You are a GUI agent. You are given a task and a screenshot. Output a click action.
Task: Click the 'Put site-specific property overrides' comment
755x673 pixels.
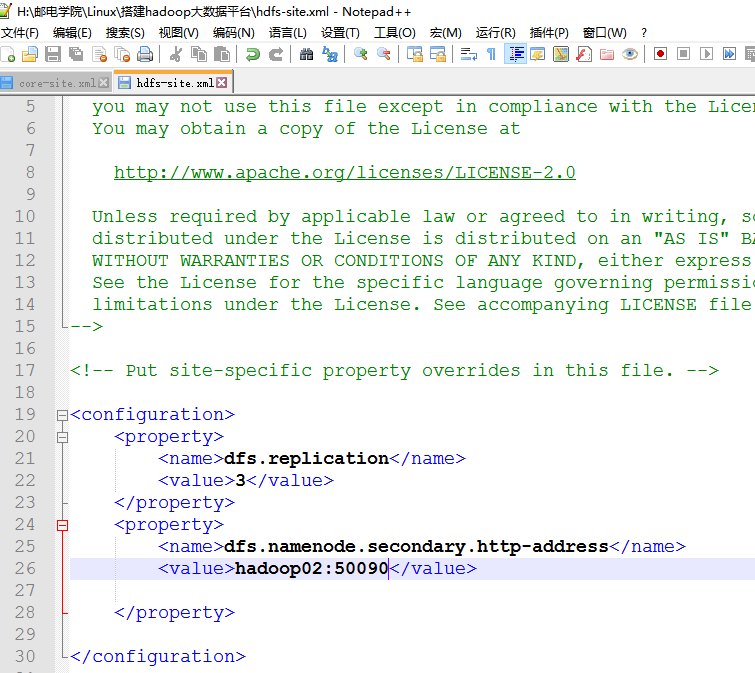394,371
